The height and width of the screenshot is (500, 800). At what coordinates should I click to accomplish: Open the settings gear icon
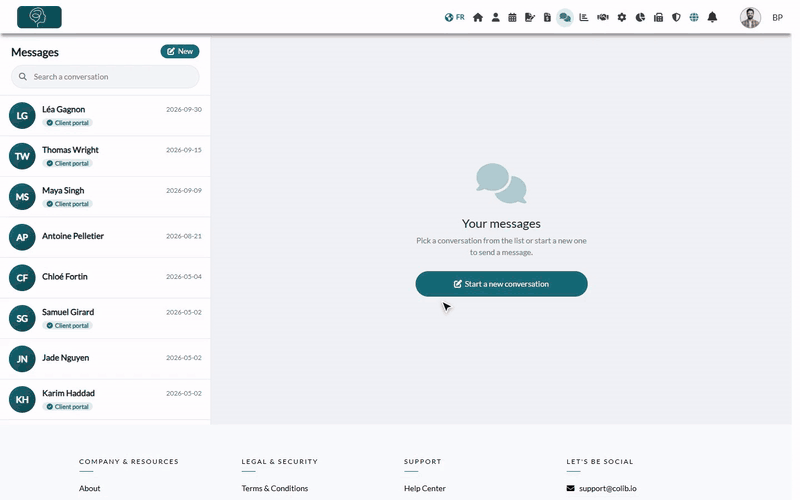621,17
